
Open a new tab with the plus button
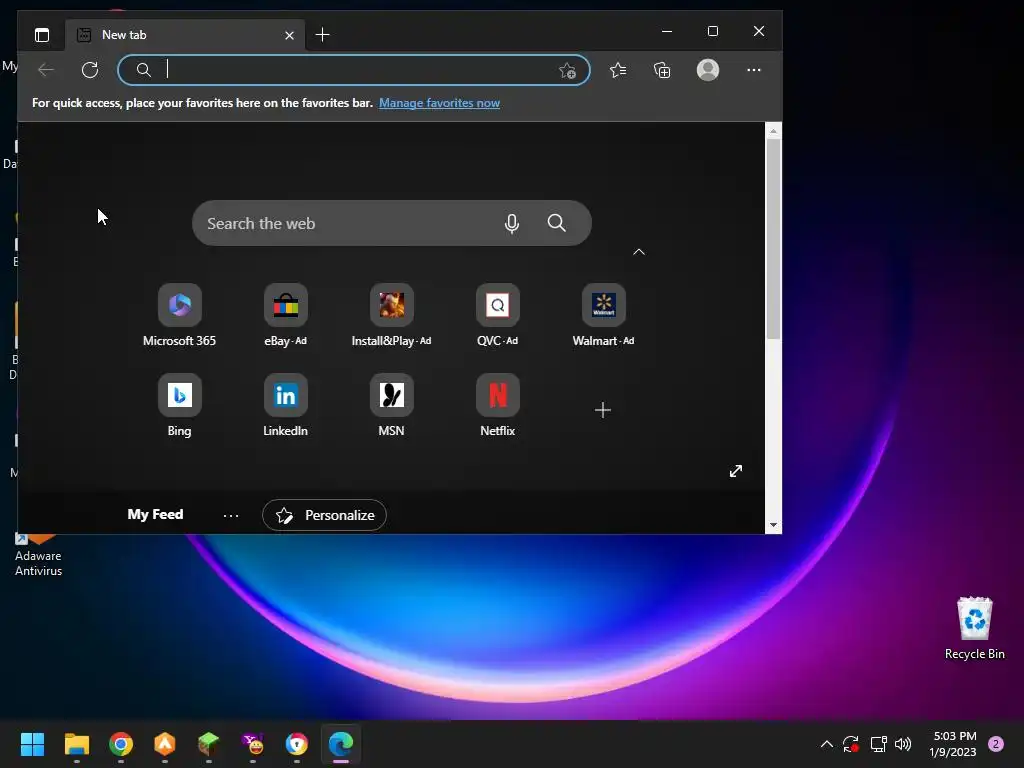pyautogui.click(x=323, y=35)
